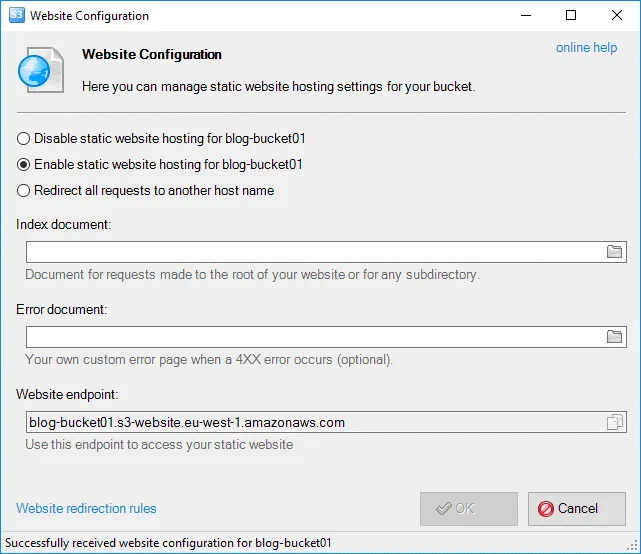
Task: Open the online help link
Action: (586, 48)
